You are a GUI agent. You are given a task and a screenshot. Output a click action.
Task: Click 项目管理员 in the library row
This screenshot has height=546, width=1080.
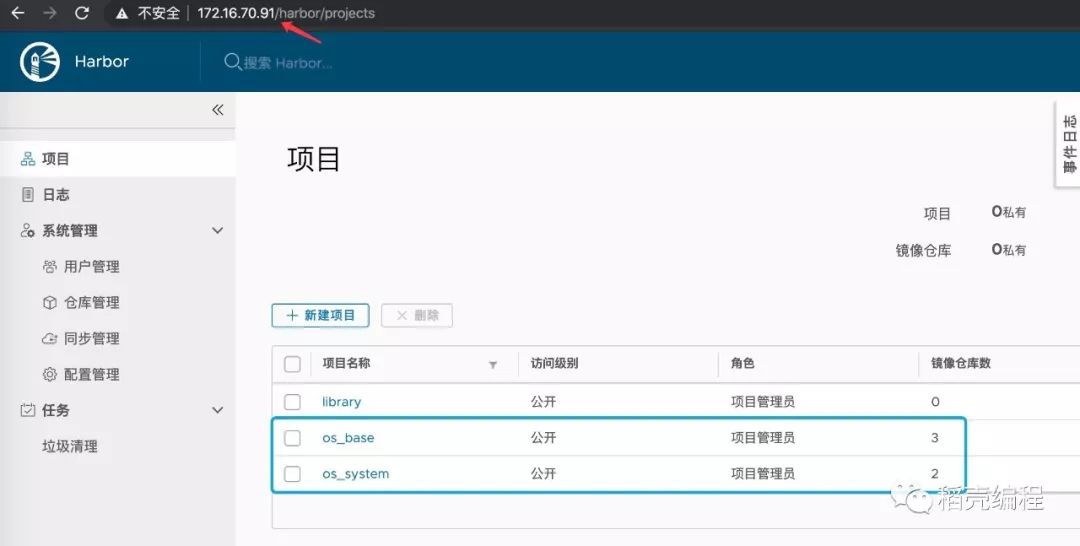pos(762,401)
